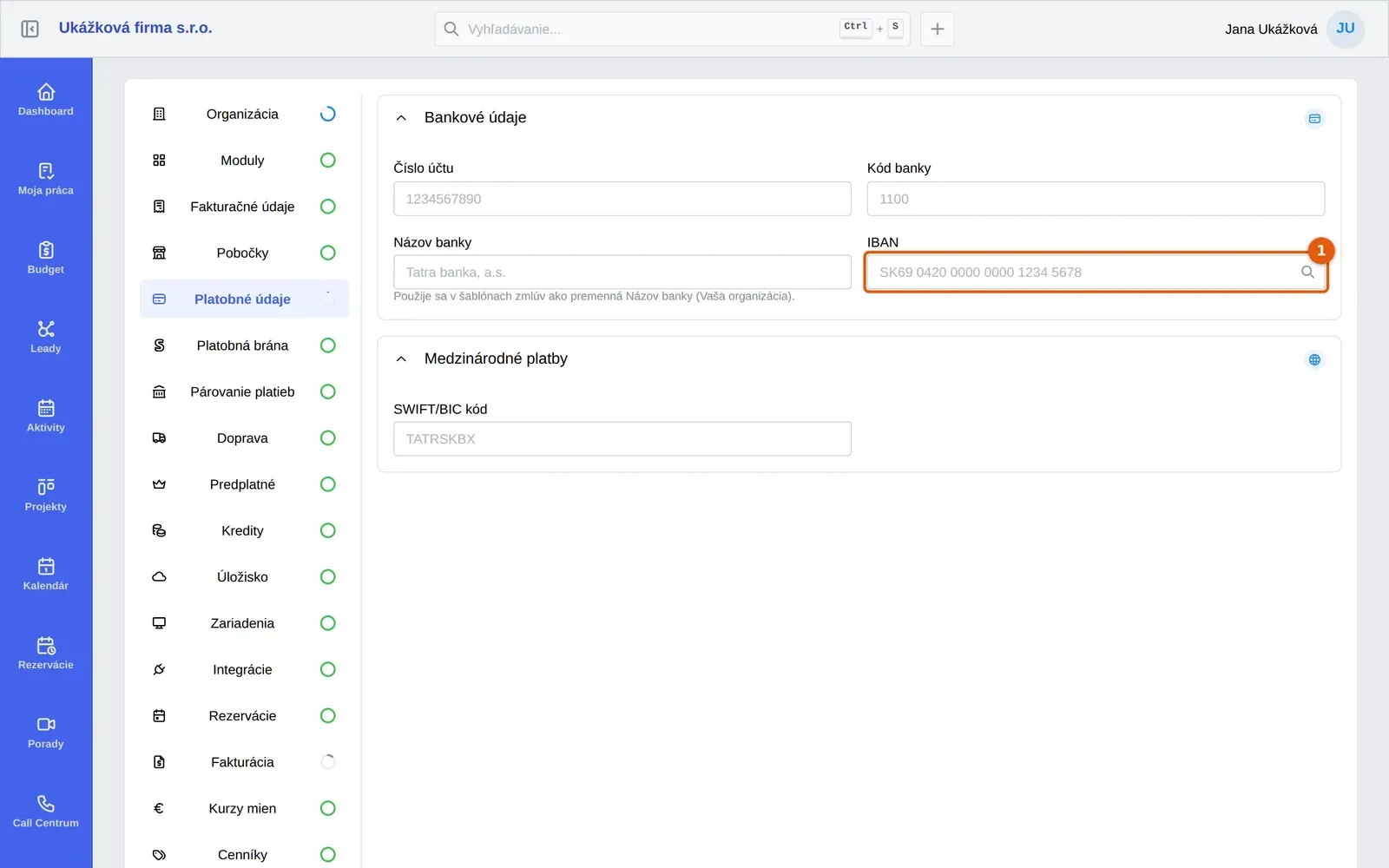Click the magnifier icon in the IBAN field
Screen dimensions: 1389x868
(x=1307, y=272)
